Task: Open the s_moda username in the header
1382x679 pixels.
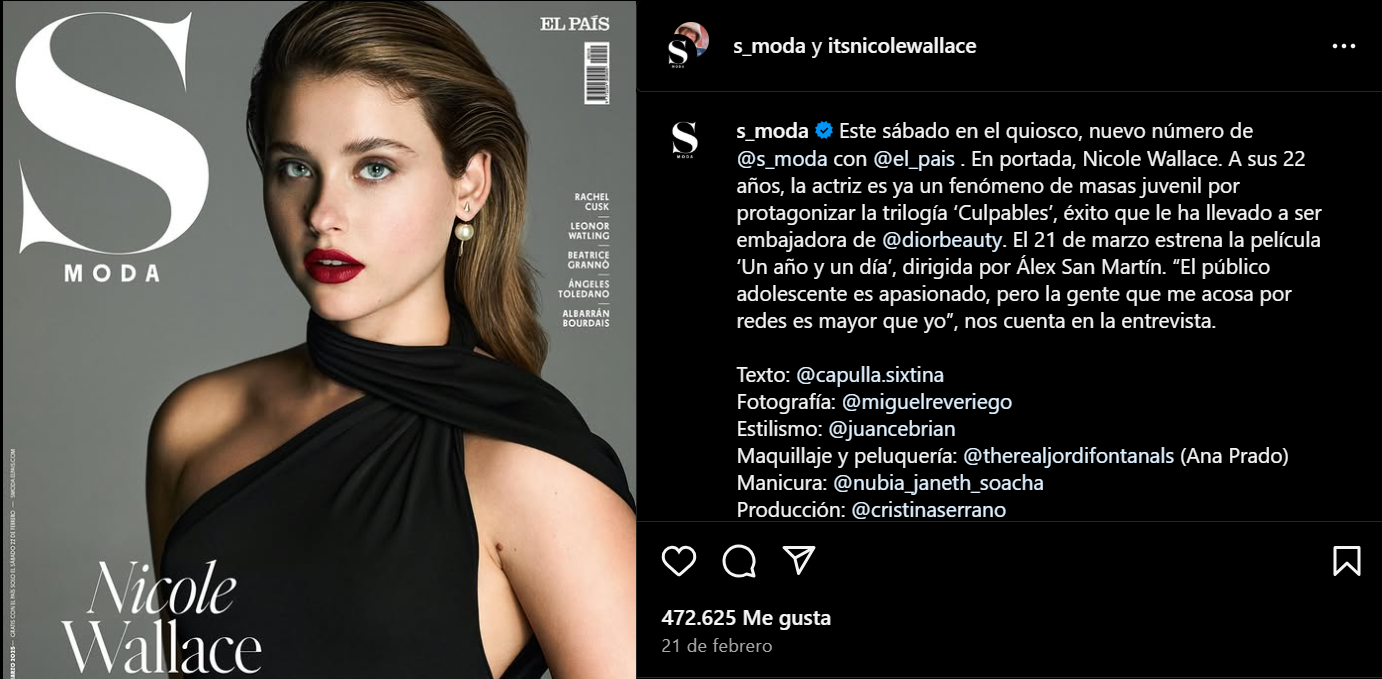Action: coord(769,46)
